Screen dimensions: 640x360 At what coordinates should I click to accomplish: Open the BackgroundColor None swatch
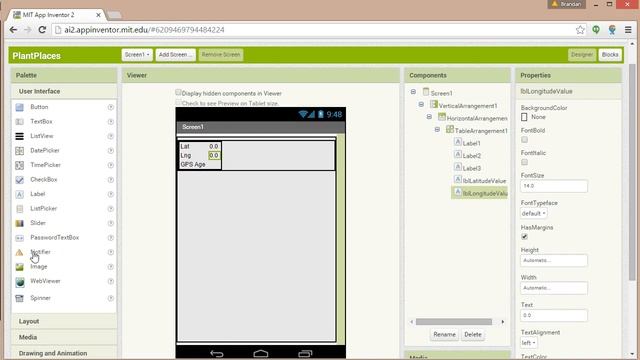[x=524, y=118]
